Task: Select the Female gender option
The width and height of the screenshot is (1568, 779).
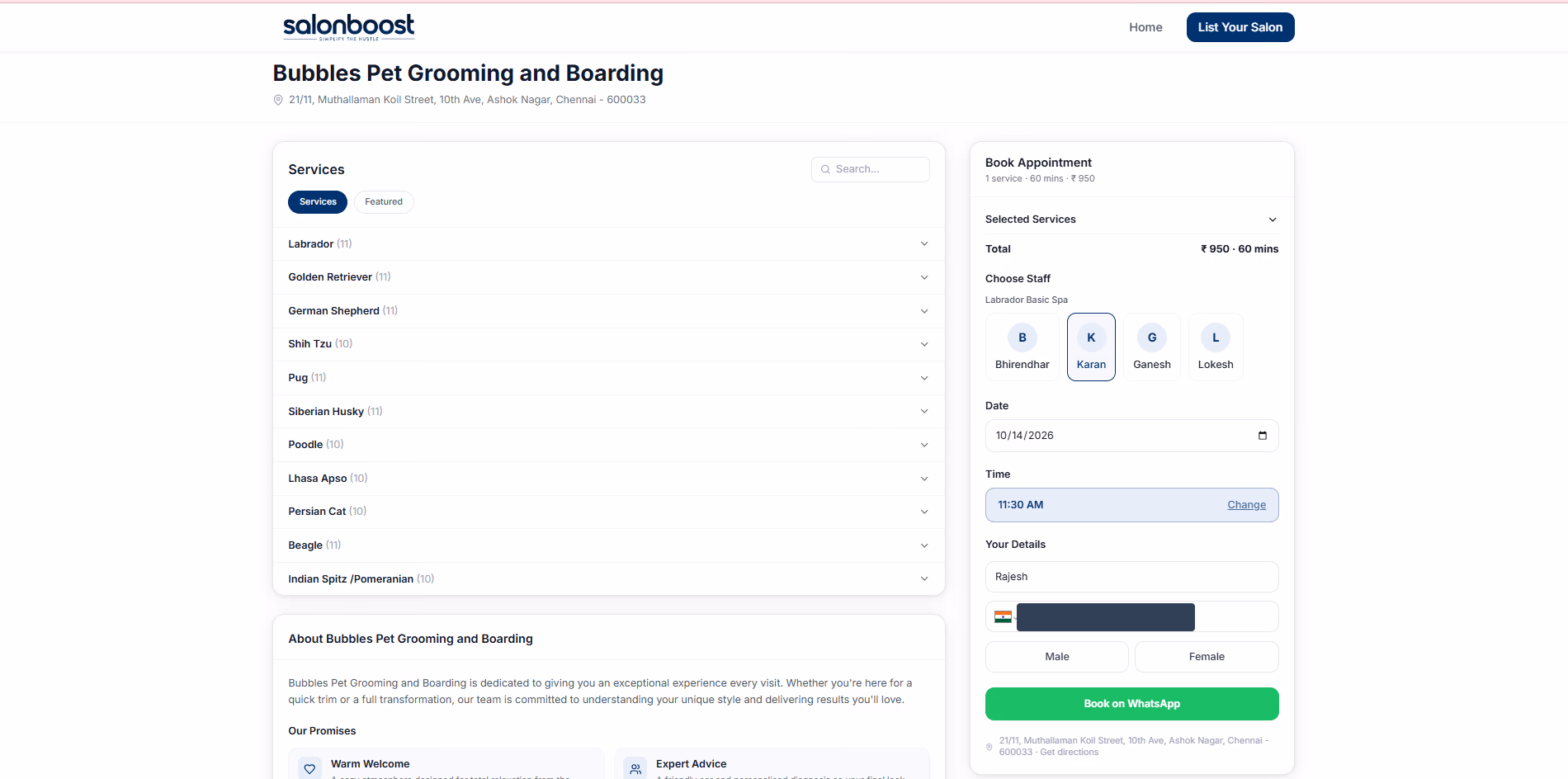Action: (x=1207, y=657)
